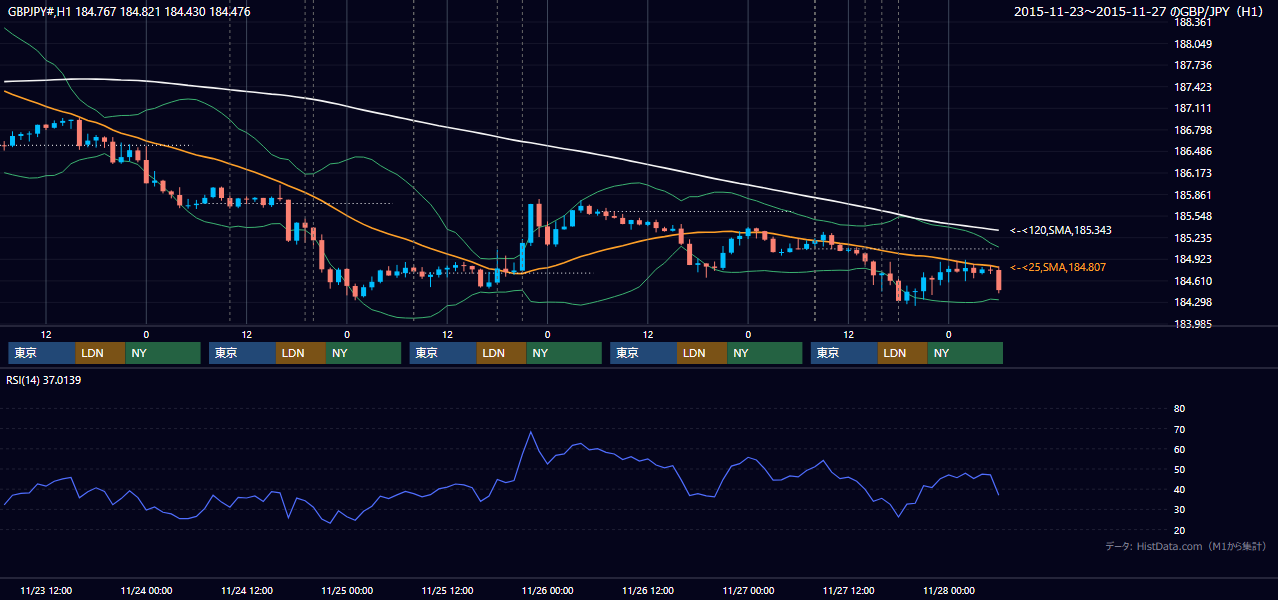Click the 187.111 price axis label
This screenshot has width=1278, height=600.
tap(1193, 108)
